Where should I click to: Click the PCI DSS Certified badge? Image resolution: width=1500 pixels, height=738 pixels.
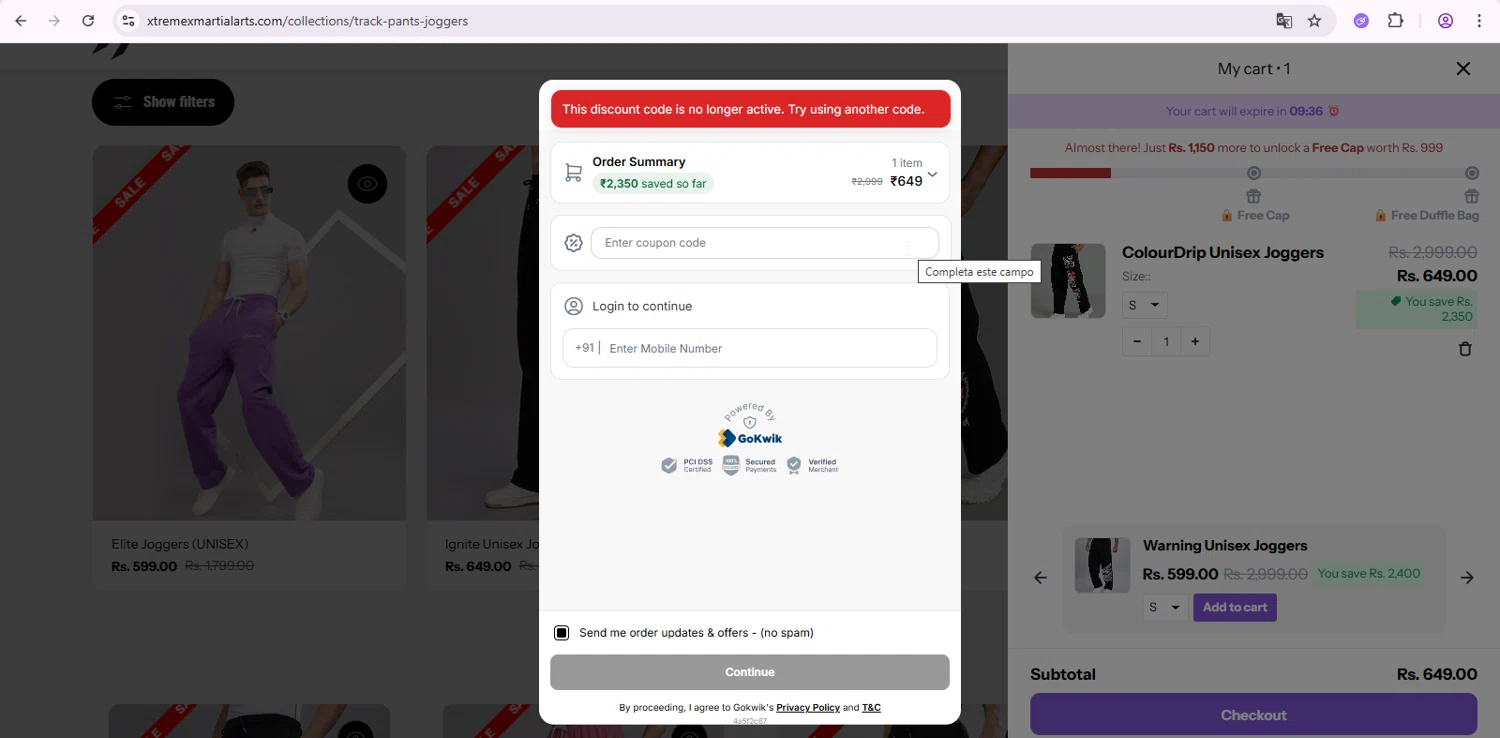[x=687, y=466]
